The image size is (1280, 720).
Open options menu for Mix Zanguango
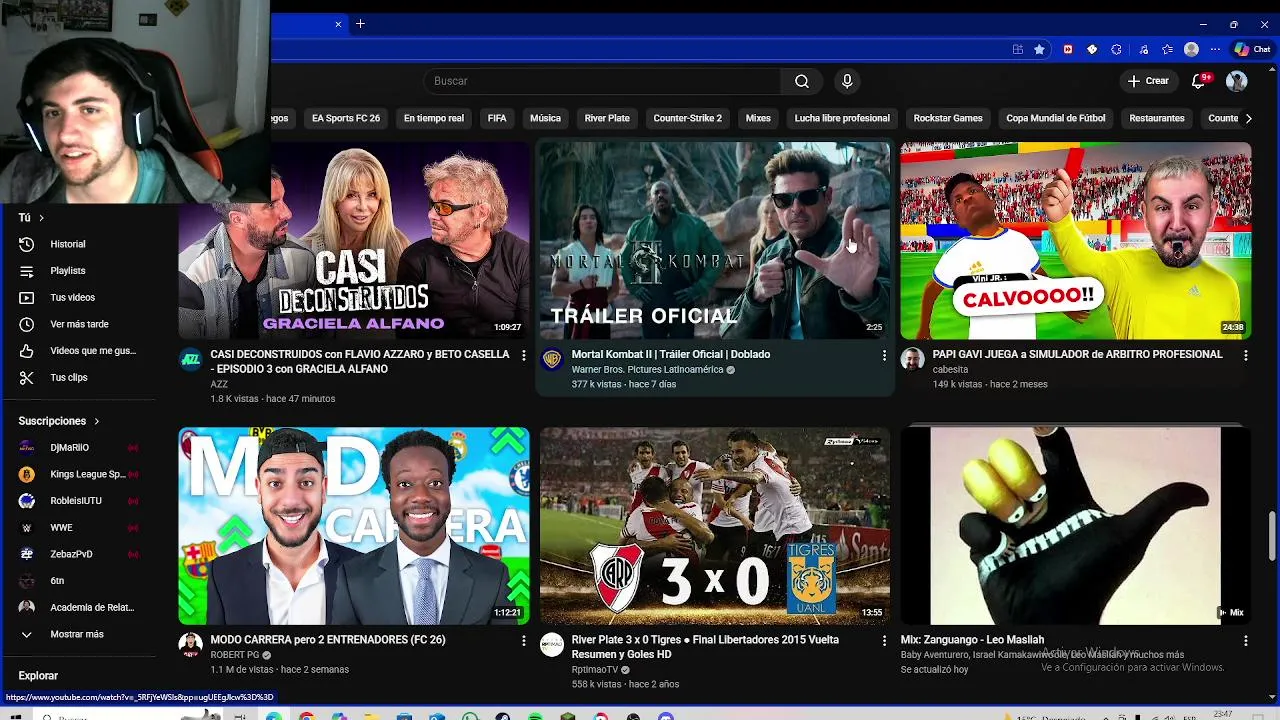coord(1245,640)
